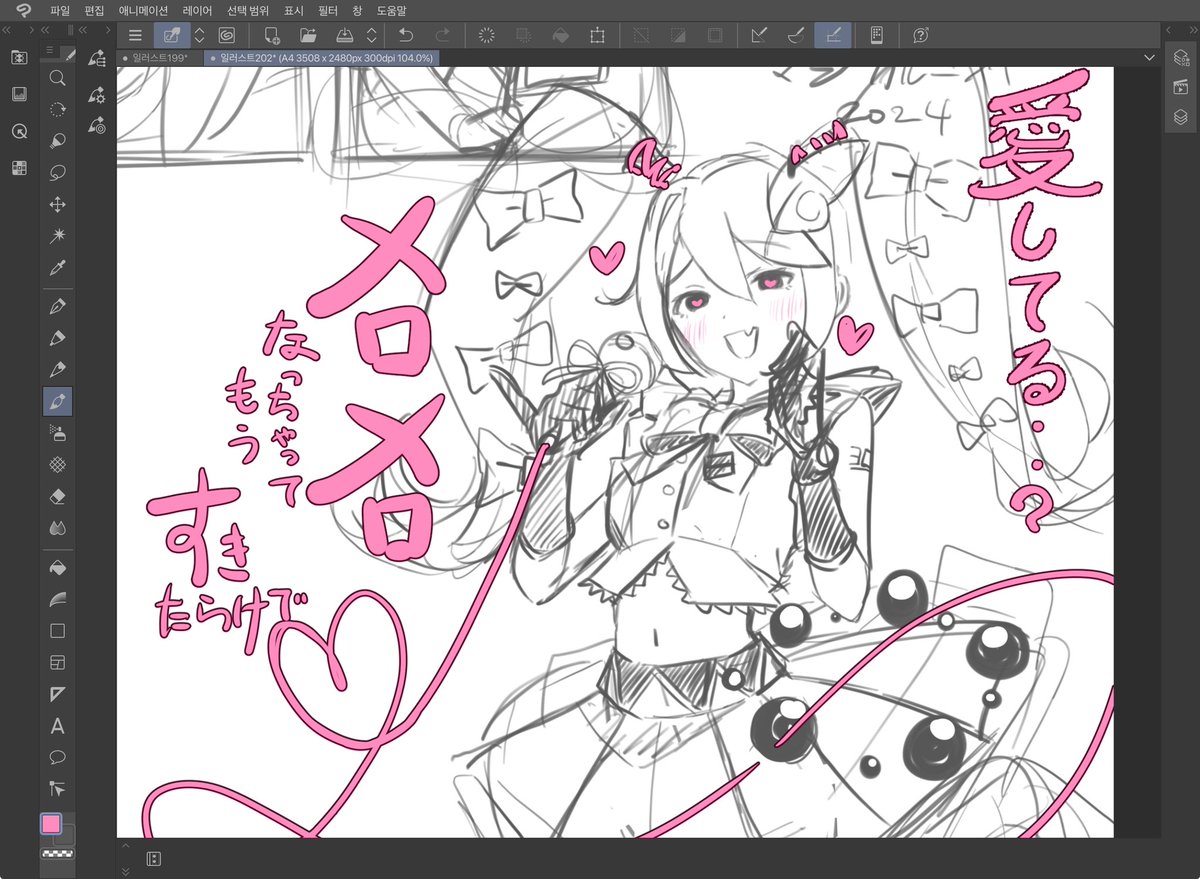This screenshot has height=879, width=1200.
Task: Select the highlighted Decoration pen tool
Action: click(x=58, y=402)
